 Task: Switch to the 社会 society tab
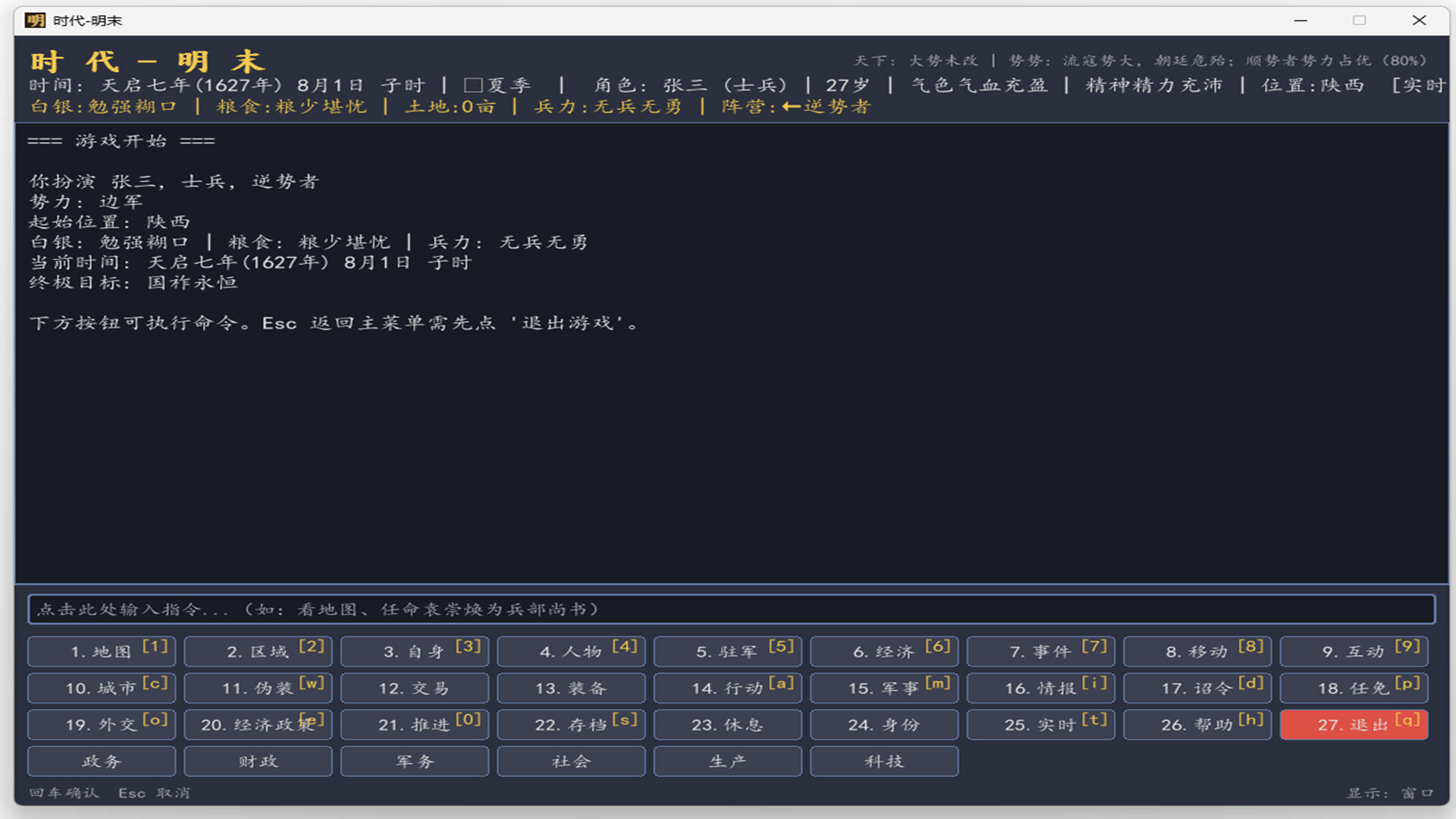tap(571, 761)
